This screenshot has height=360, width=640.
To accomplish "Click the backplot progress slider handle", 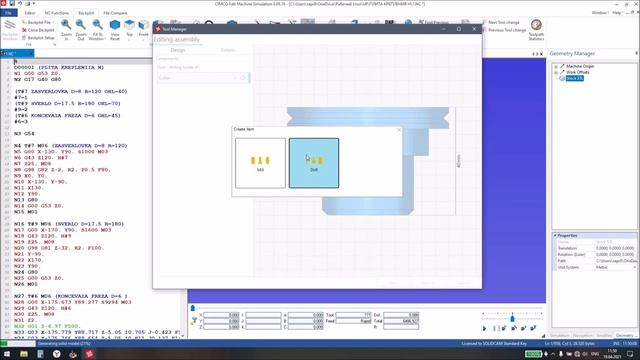I will pos(193,308).
